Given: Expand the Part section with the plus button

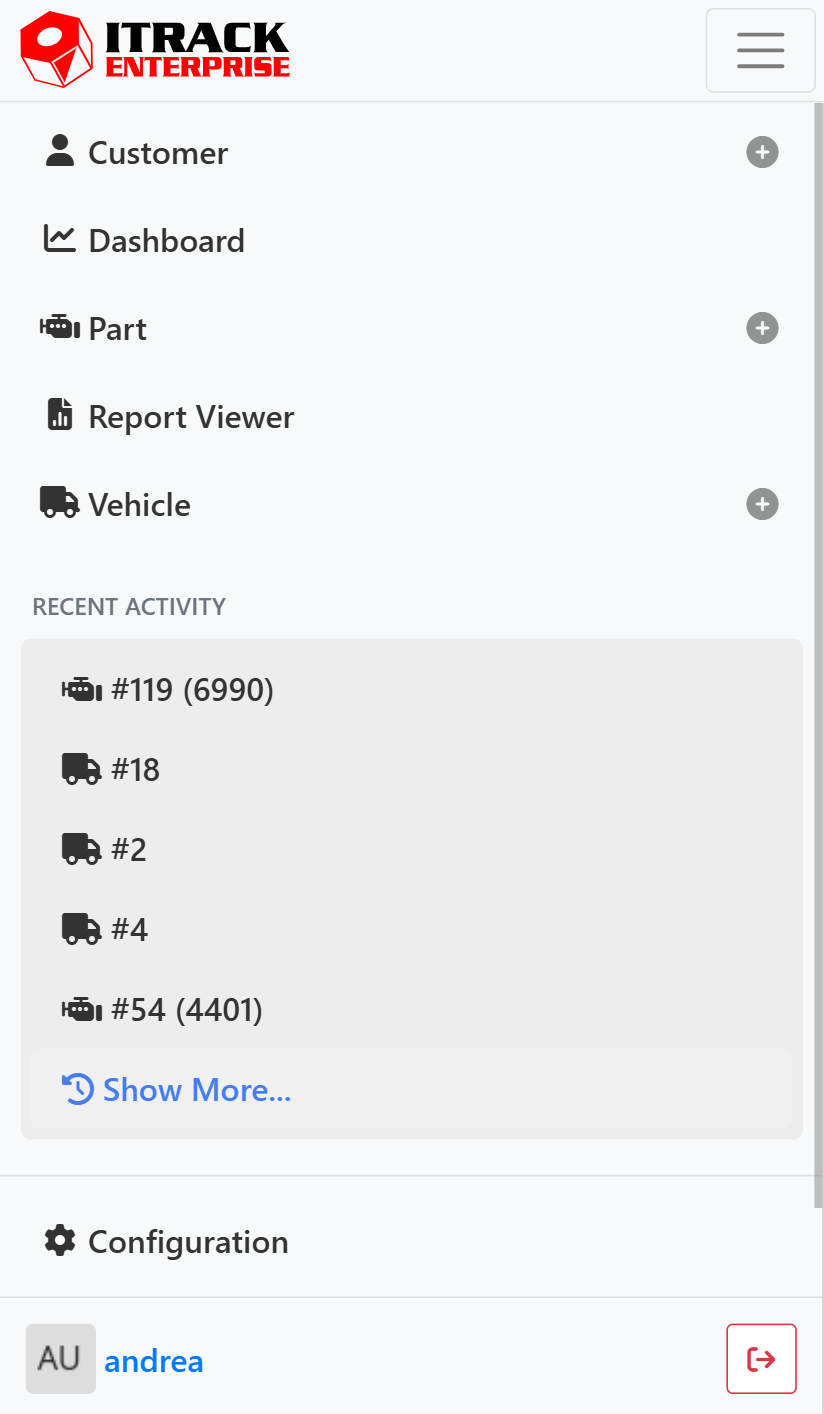Looking at the screenshot, I should point(762,328).
